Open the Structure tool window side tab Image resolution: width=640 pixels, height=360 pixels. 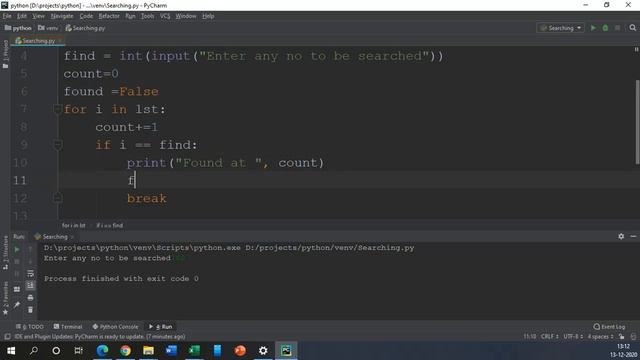coord(5,253)
